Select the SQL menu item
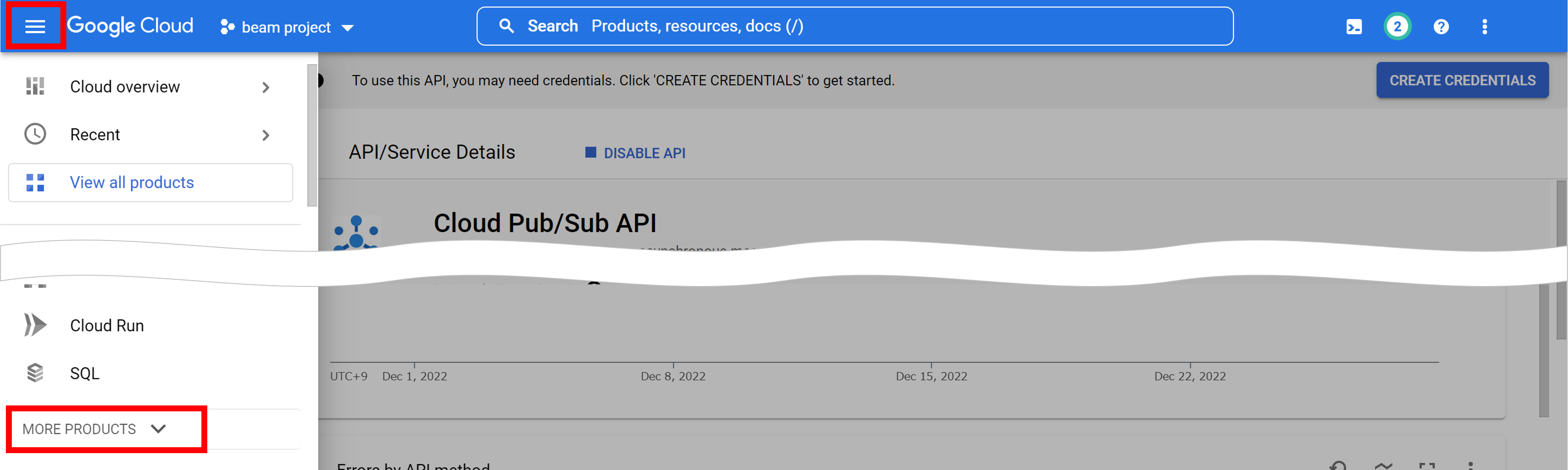1568x470 pixels. pos(84,373)
